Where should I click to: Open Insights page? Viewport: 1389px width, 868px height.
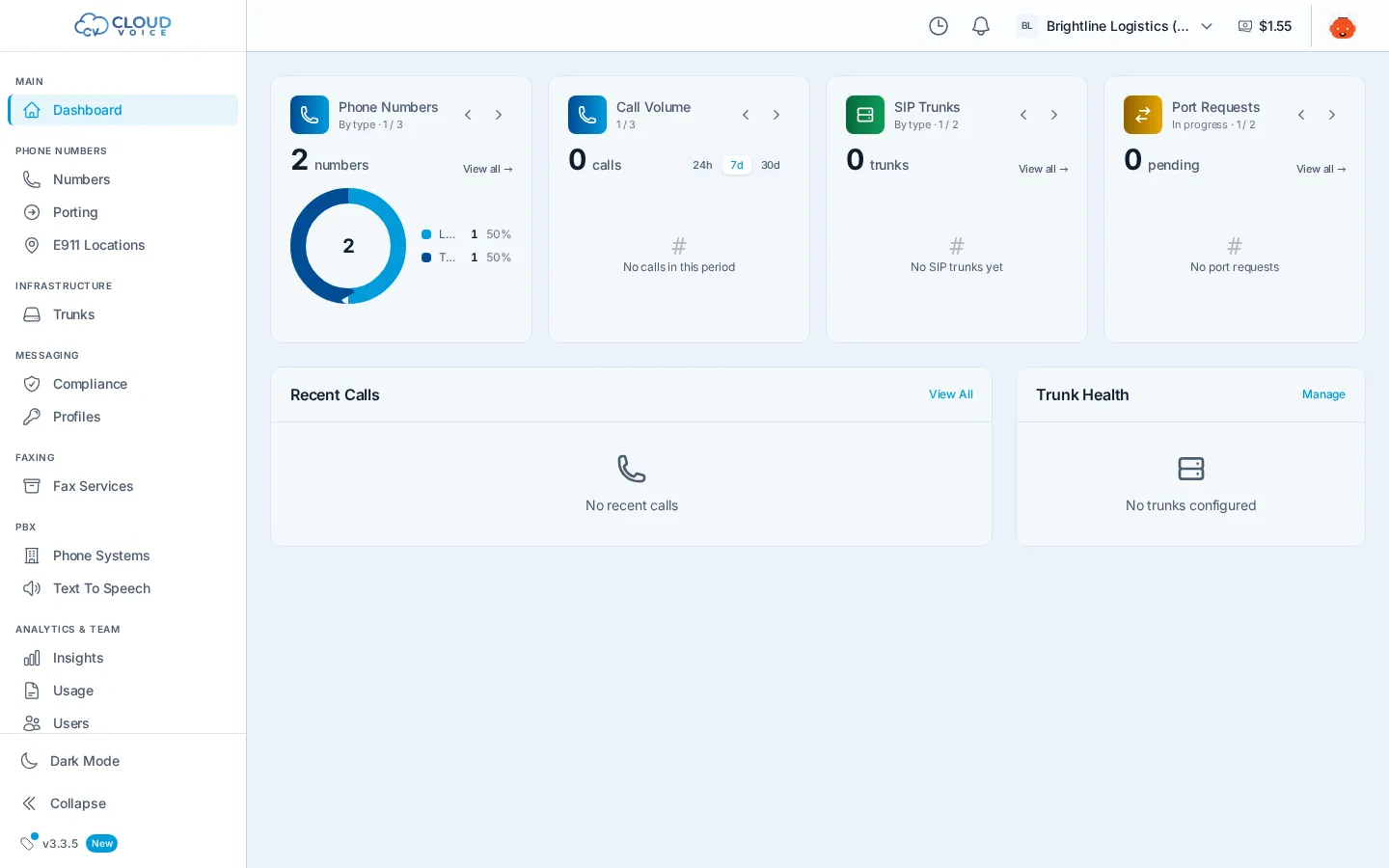pyautogui.click(x=123, y=658)
